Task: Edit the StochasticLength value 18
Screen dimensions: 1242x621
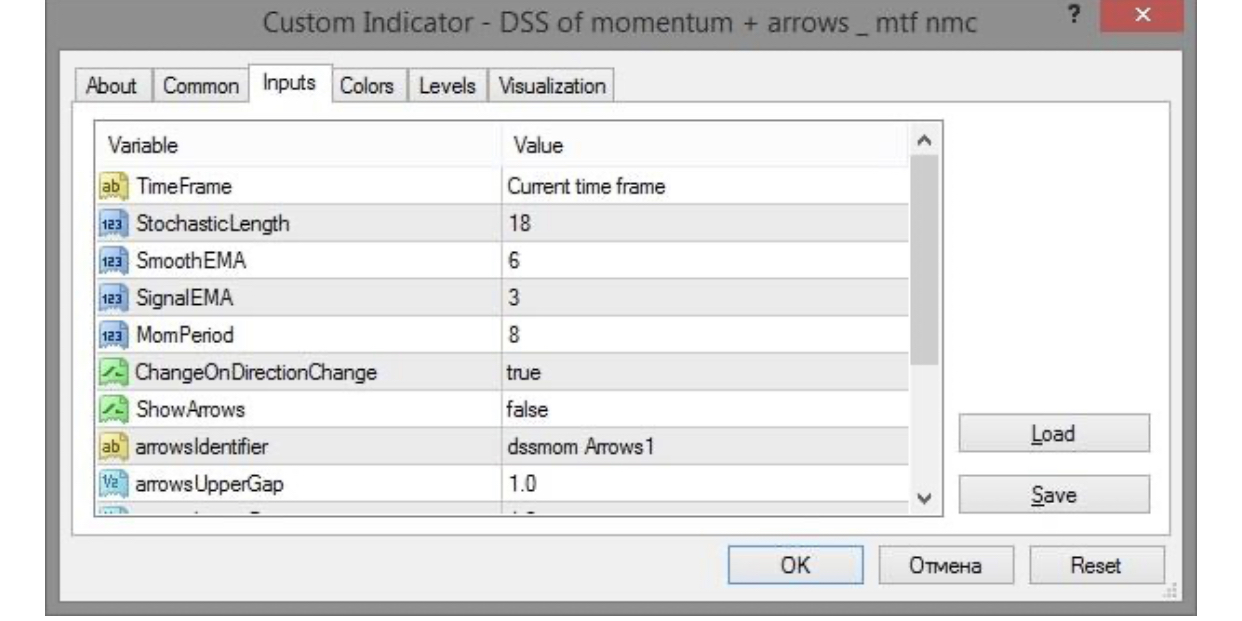Action: tap(519, 223)
